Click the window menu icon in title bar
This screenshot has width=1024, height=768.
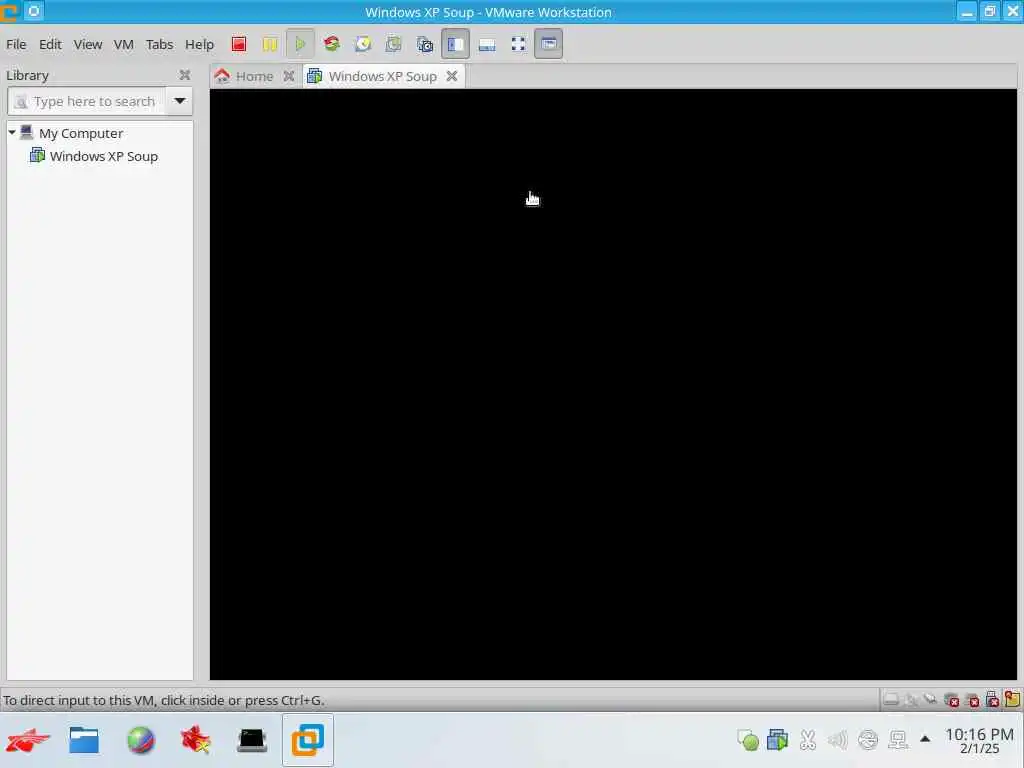(x=9, y=12)
